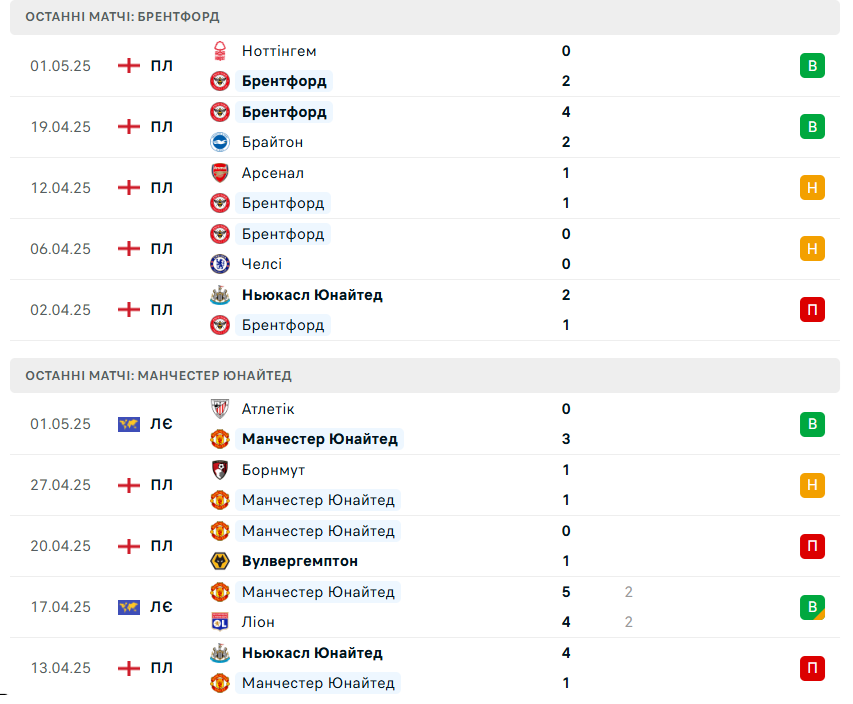Click the Nottingham Forest club crest
853x704 pixels.
pos(220,51)
